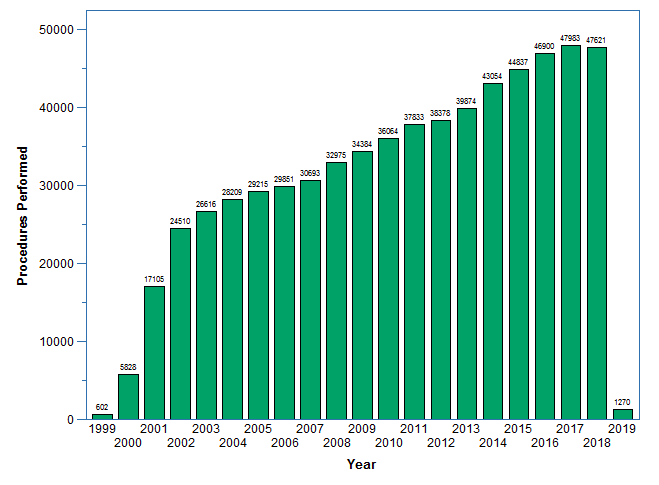Click the 2014 x-axis tick label
Image resolution: width=659 pixels, height=485 pixels.
click(x=492, y=443)
